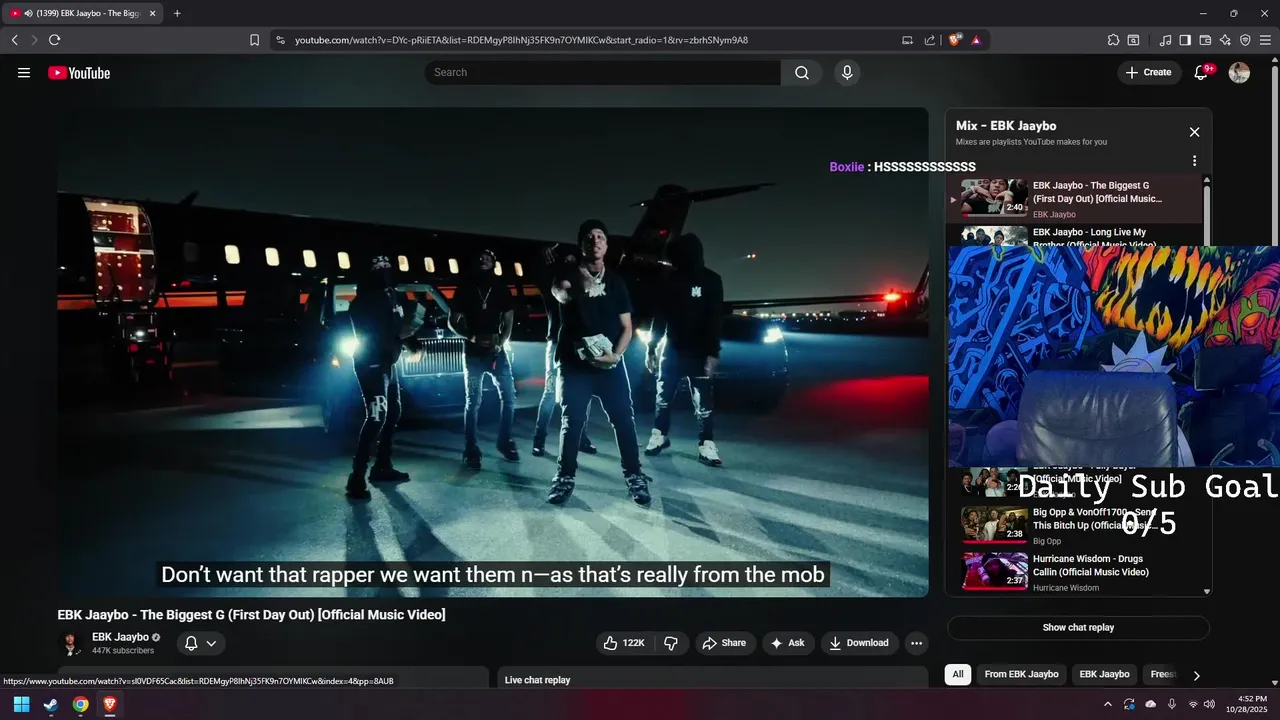
Task: Click the Create button
Action: point(1148,72)
